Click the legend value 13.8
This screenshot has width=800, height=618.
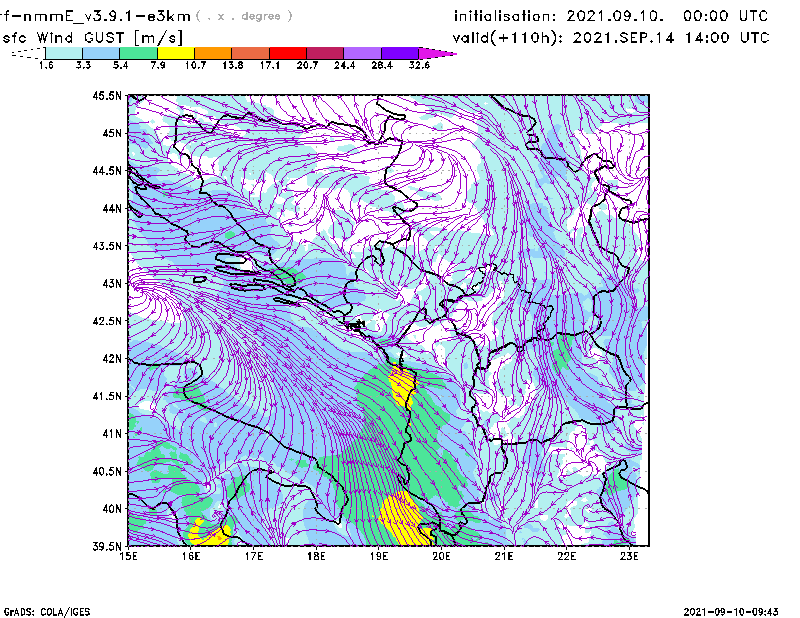pos(233,65)
